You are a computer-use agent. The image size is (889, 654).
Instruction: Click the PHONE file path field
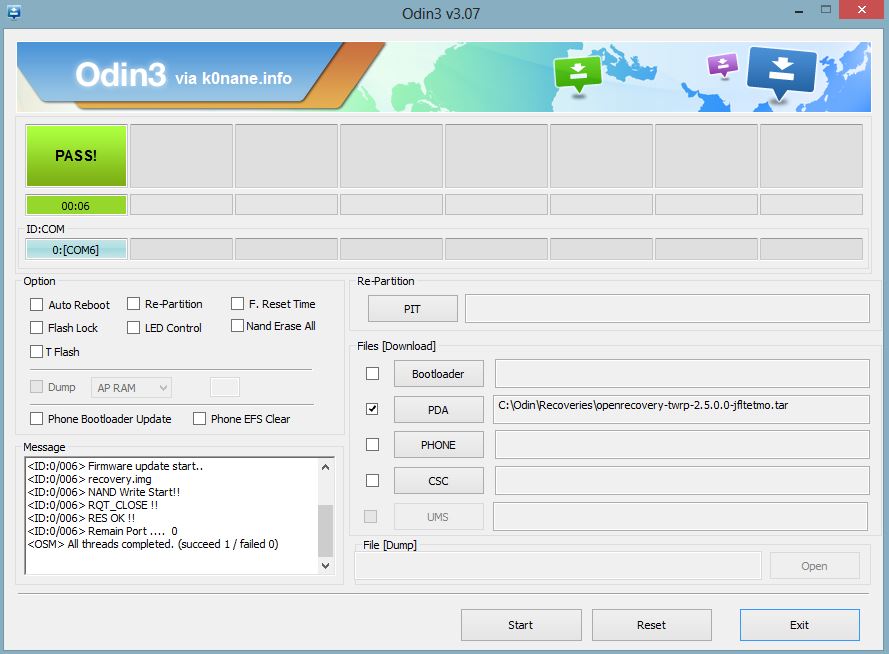pyautogui.click(x=682, y=444)
